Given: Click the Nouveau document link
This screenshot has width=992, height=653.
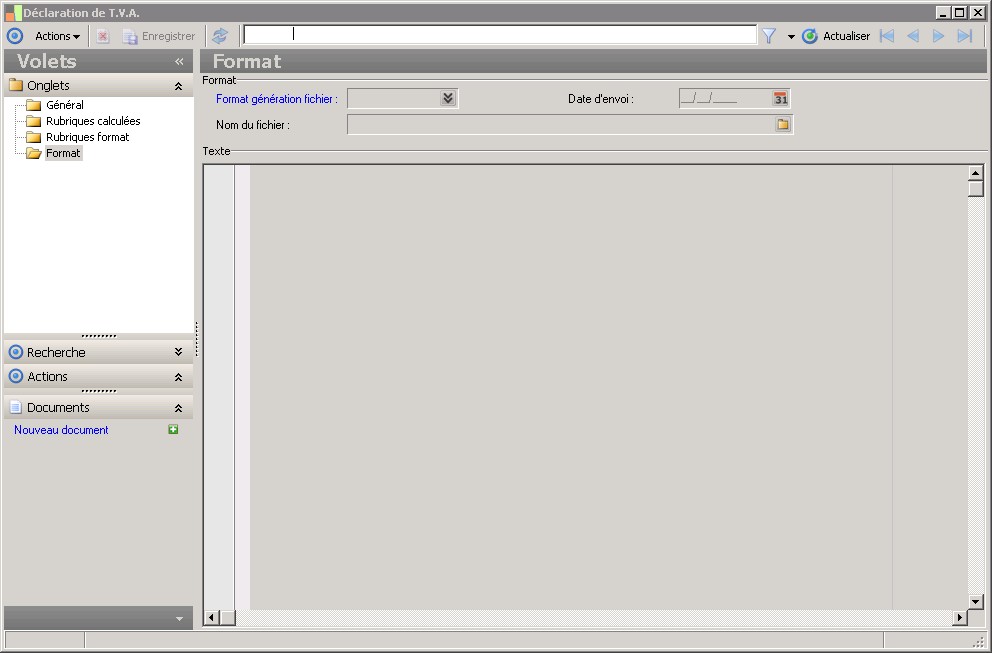Looking at the screenshot, I should click(61, 430).
